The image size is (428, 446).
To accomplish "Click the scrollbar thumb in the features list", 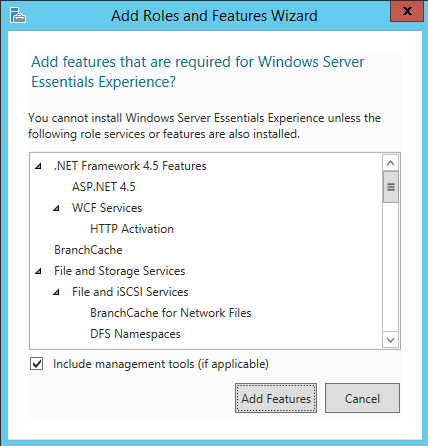I will click(391, 187).
